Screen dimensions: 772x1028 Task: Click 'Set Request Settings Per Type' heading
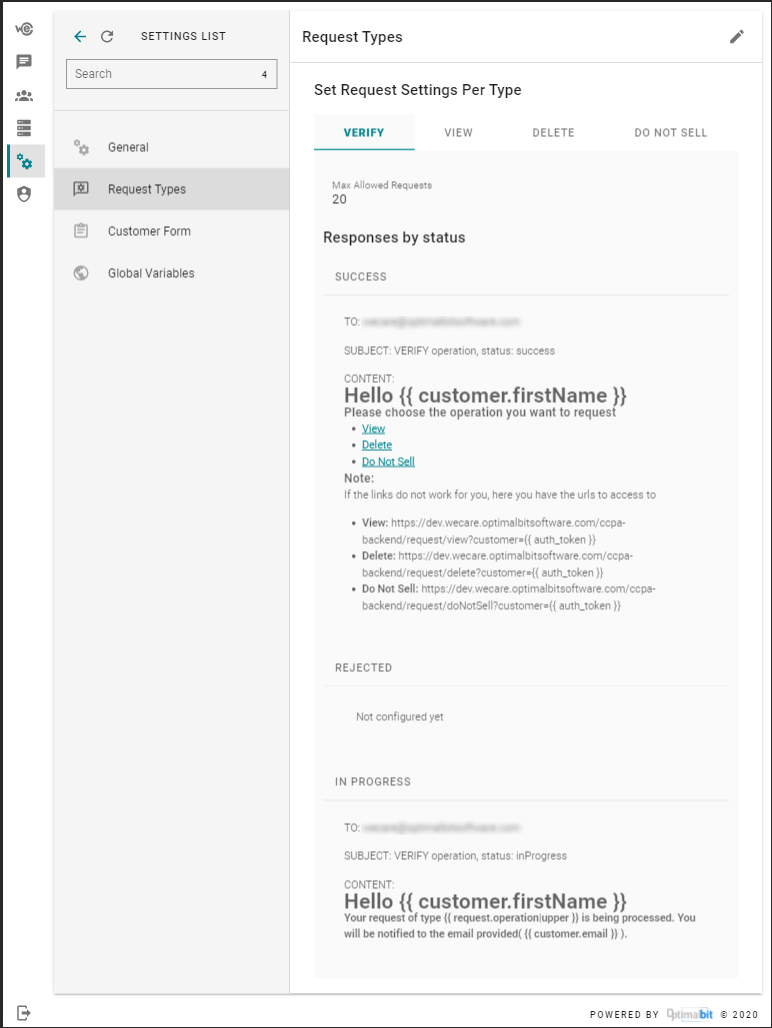point(418,90)
